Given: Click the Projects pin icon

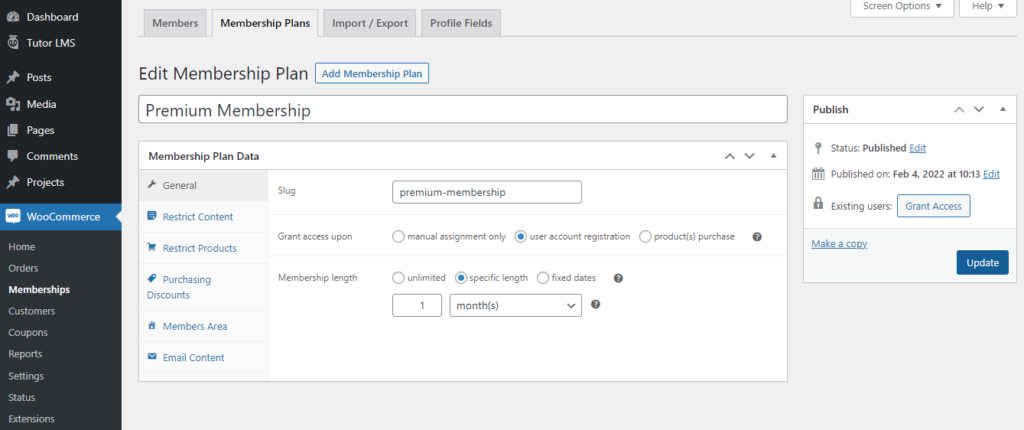Looking at the screenshot, I should pyautogui.click(x=13, y=182).
